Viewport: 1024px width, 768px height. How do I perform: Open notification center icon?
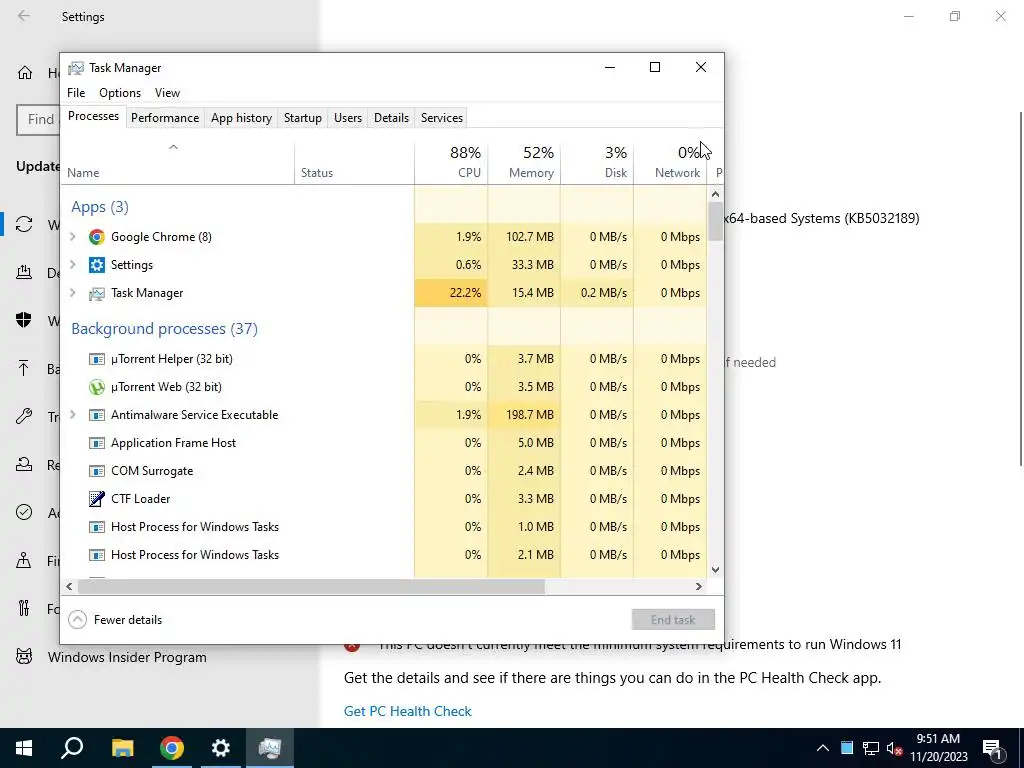click(993, 748)
